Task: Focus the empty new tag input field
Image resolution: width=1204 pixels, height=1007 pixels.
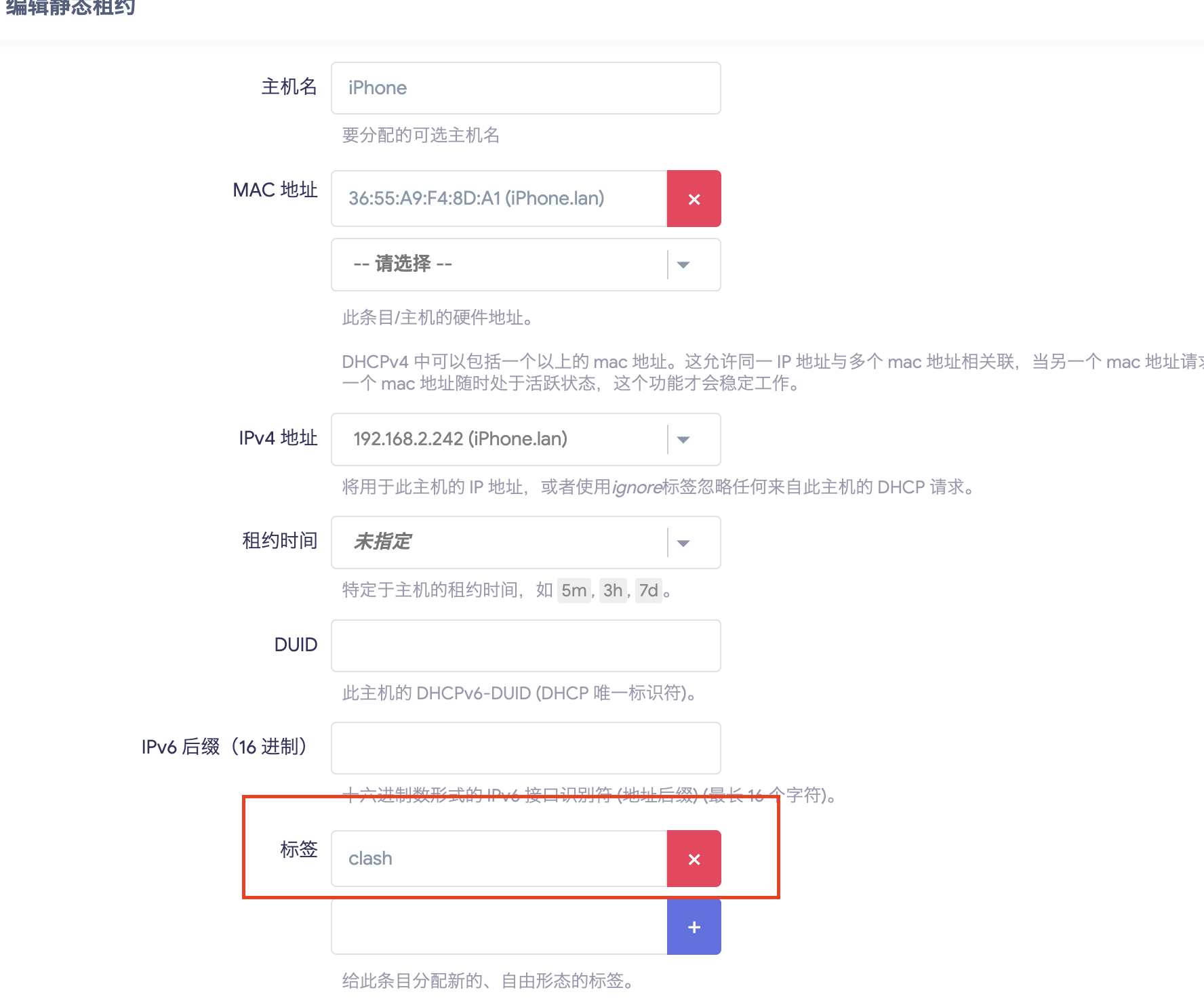Action: click(x=499, y=927)
